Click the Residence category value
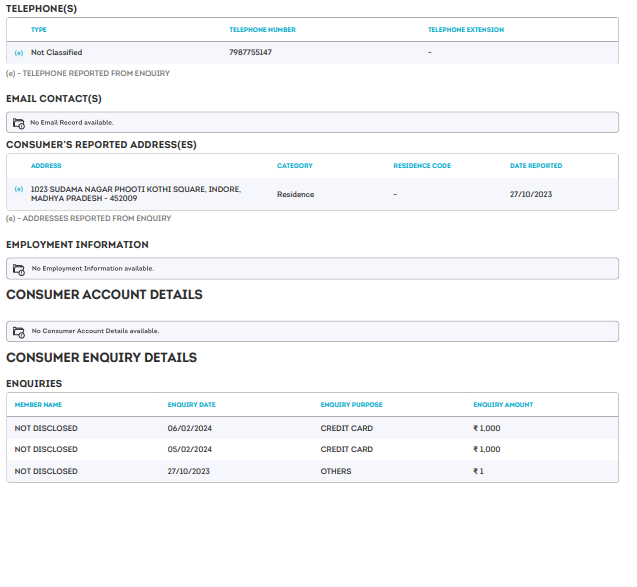The image size is (637, 587). pyautogui.click(x=295, y=195)
